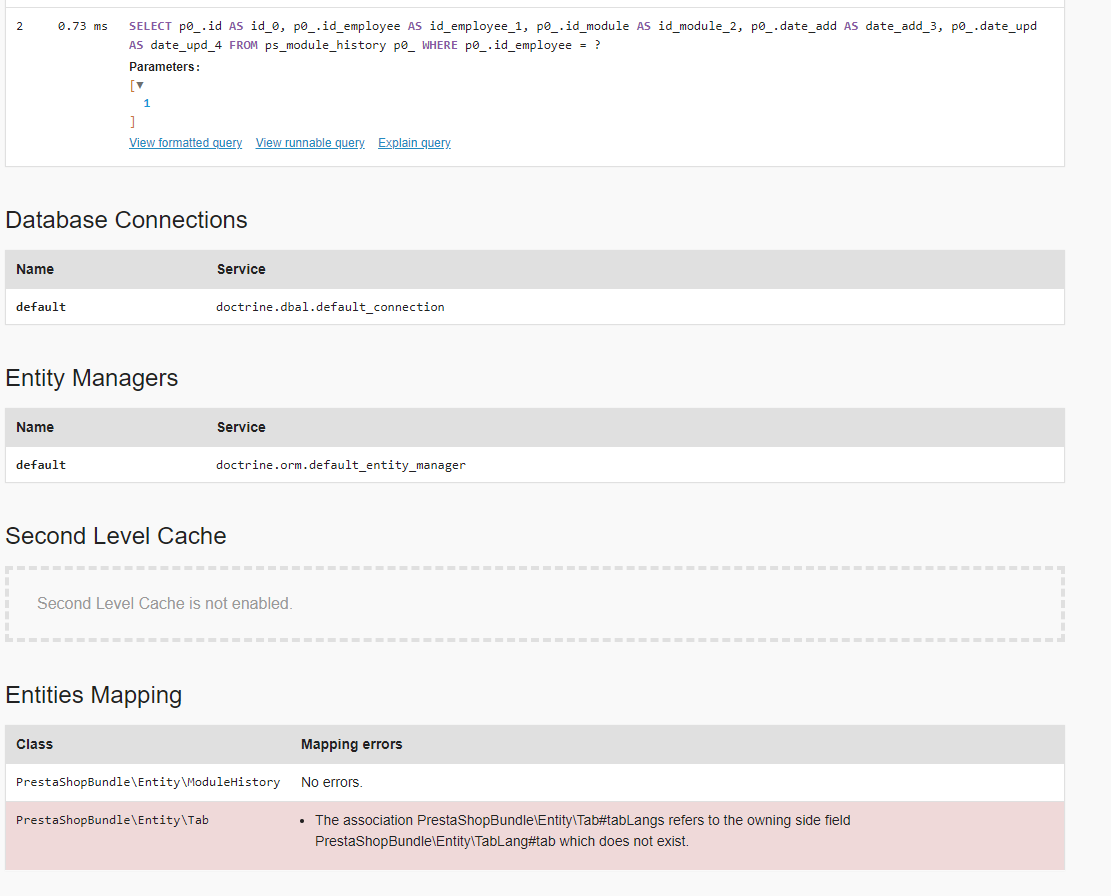Select the PrestaShopBundle\Entity\ModuleHistory class cell
Image resolution: width=1111 pixels, height=896 pixels.
click(148, 782)
